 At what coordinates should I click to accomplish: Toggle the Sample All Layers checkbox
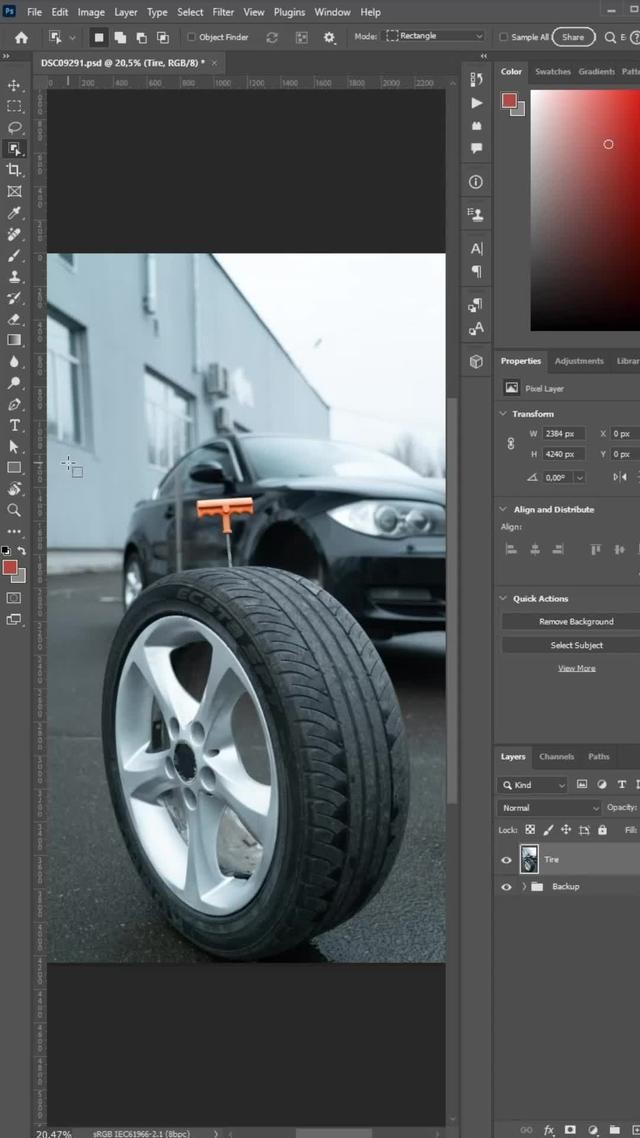[503, 37]
